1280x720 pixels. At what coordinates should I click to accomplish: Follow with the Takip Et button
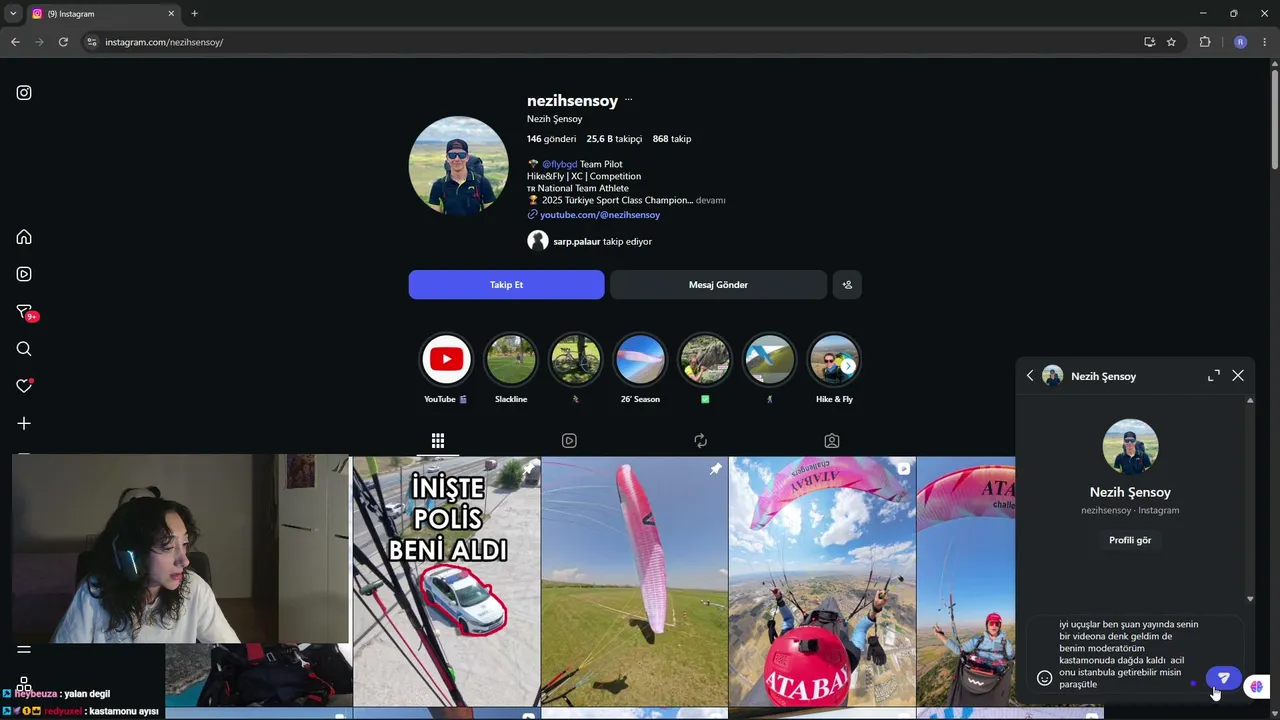click(x=506, y=285)
